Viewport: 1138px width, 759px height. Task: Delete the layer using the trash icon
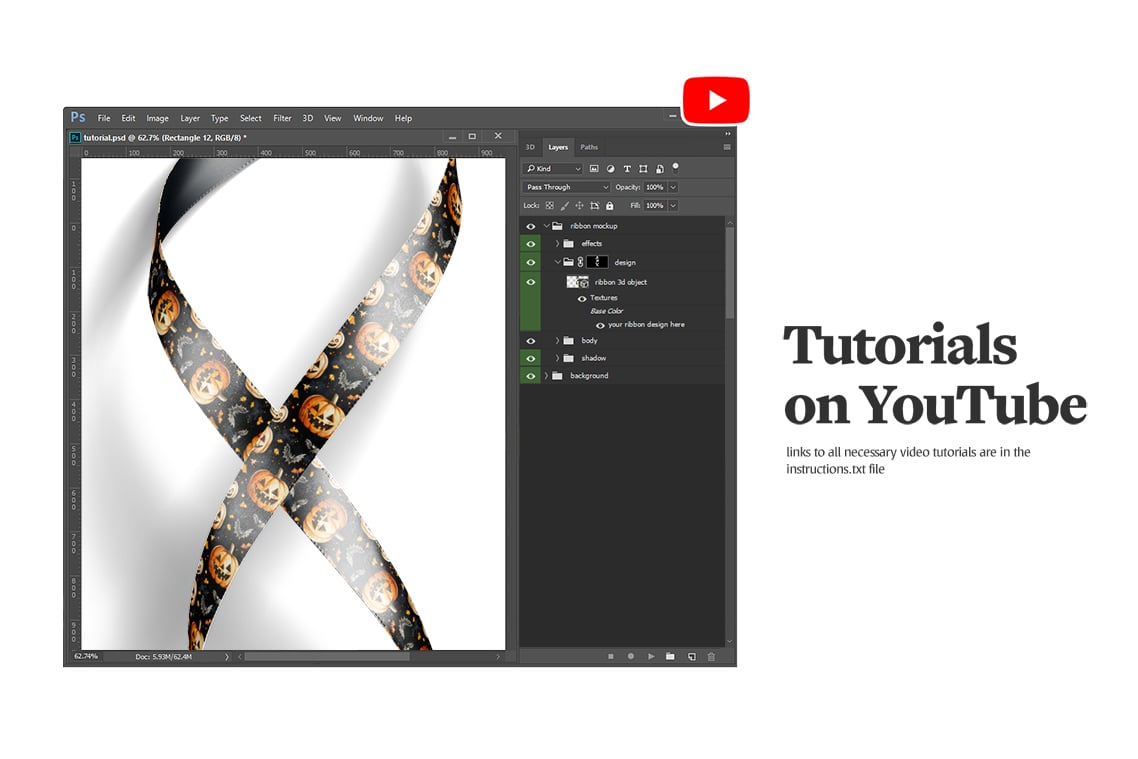coord(711,657)
